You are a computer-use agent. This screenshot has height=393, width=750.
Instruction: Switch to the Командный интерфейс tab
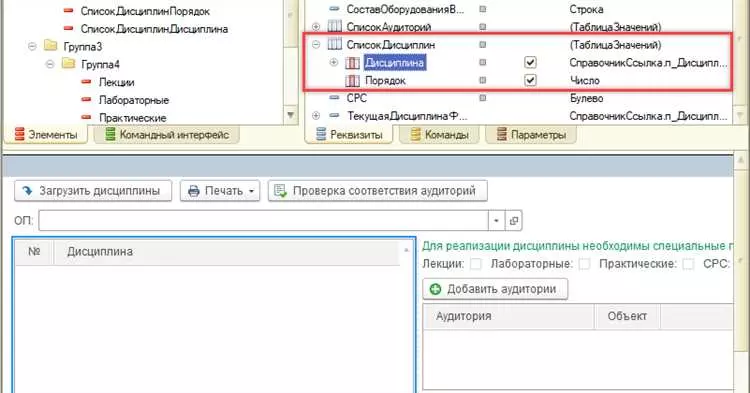(167, 134)
